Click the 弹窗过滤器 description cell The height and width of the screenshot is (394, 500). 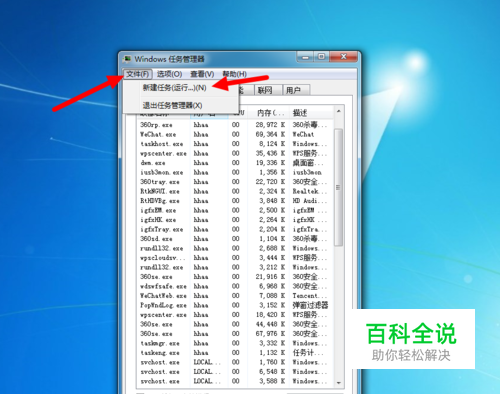pyautogui.click(x=310, y=305)
